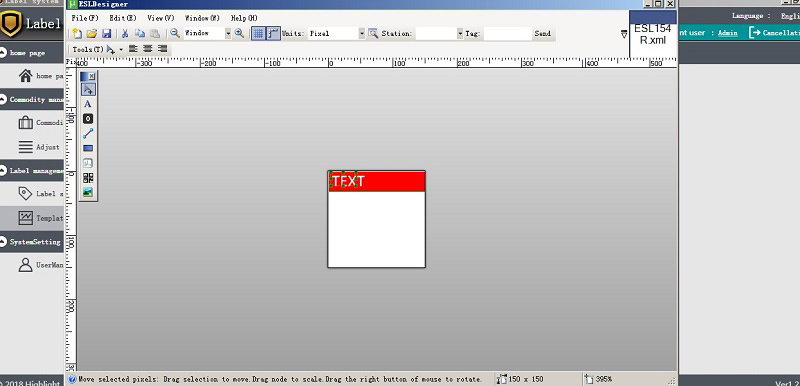Open the Station dropdown
This screenshot has height=386, width=800.
460,34
